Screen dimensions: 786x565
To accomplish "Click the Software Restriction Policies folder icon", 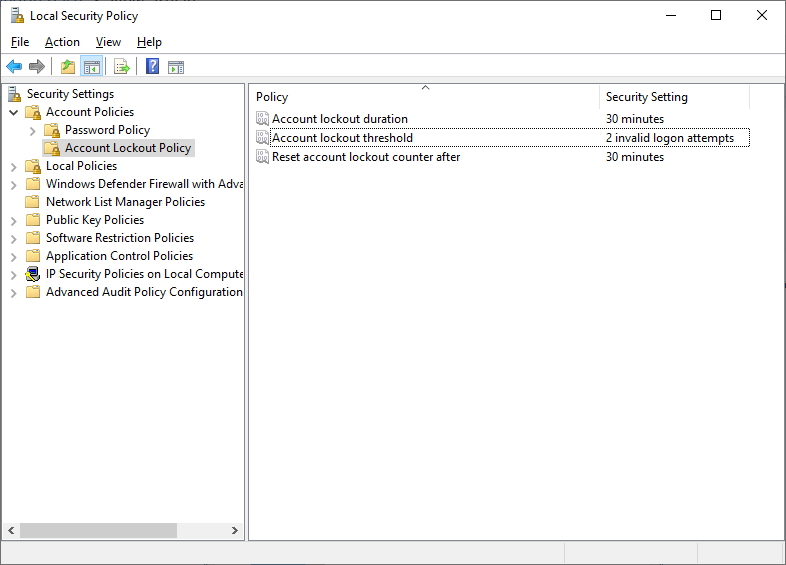I will pos(33,238).
